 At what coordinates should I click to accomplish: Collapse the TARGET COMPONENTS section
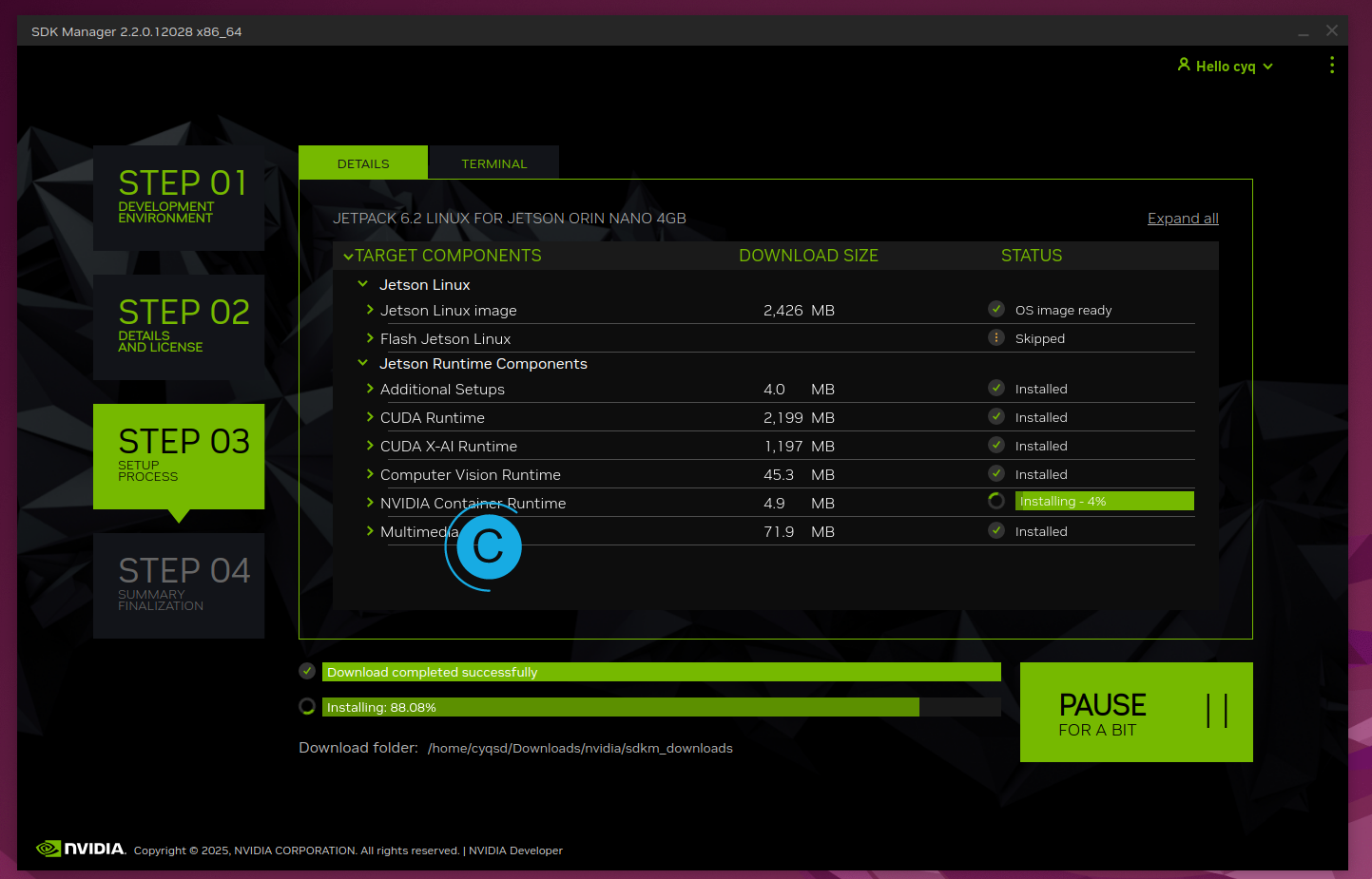point(348,256)
